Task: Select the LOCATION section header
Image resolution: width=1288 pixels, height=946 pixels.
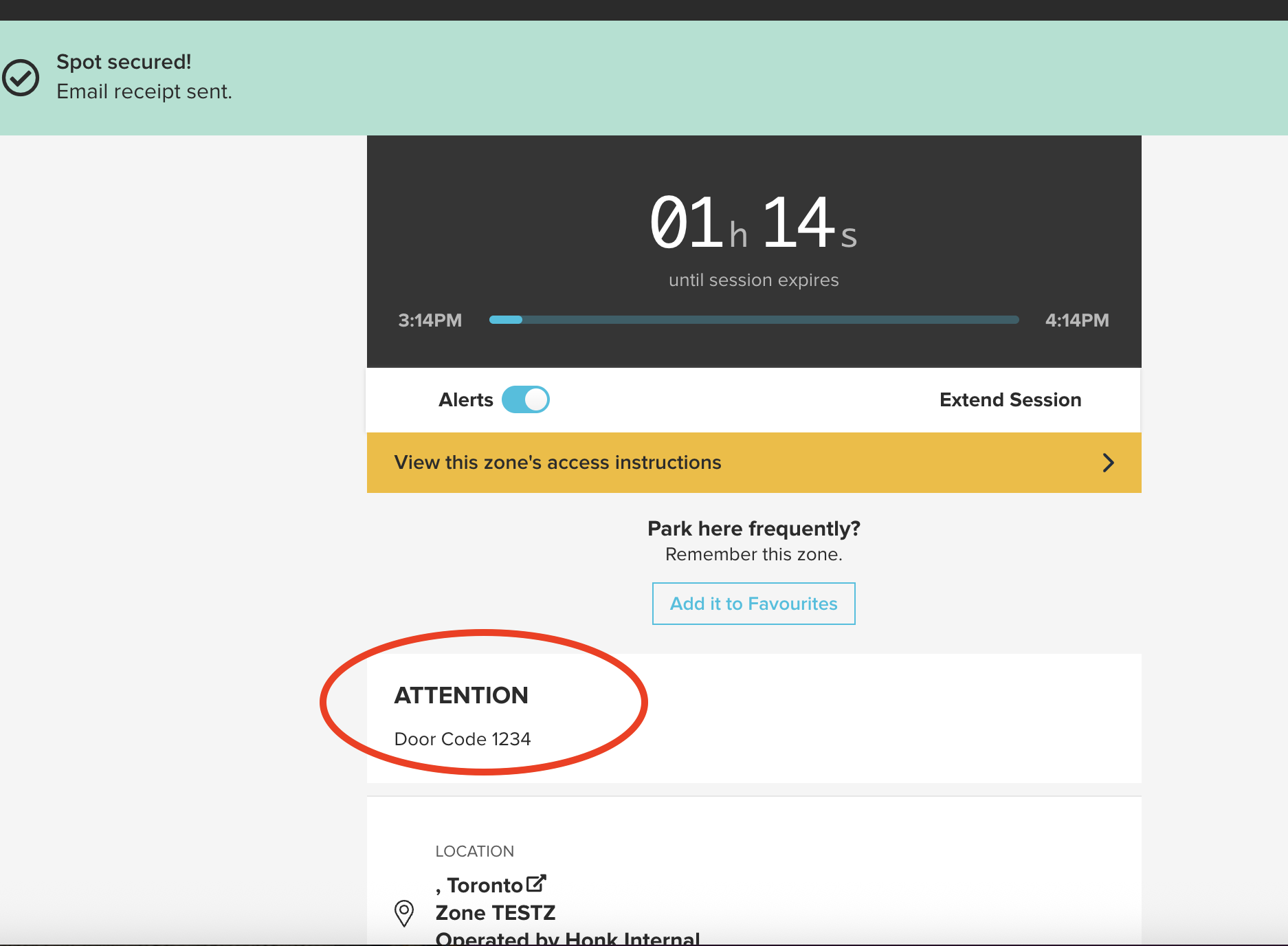Action: point(474,851)
